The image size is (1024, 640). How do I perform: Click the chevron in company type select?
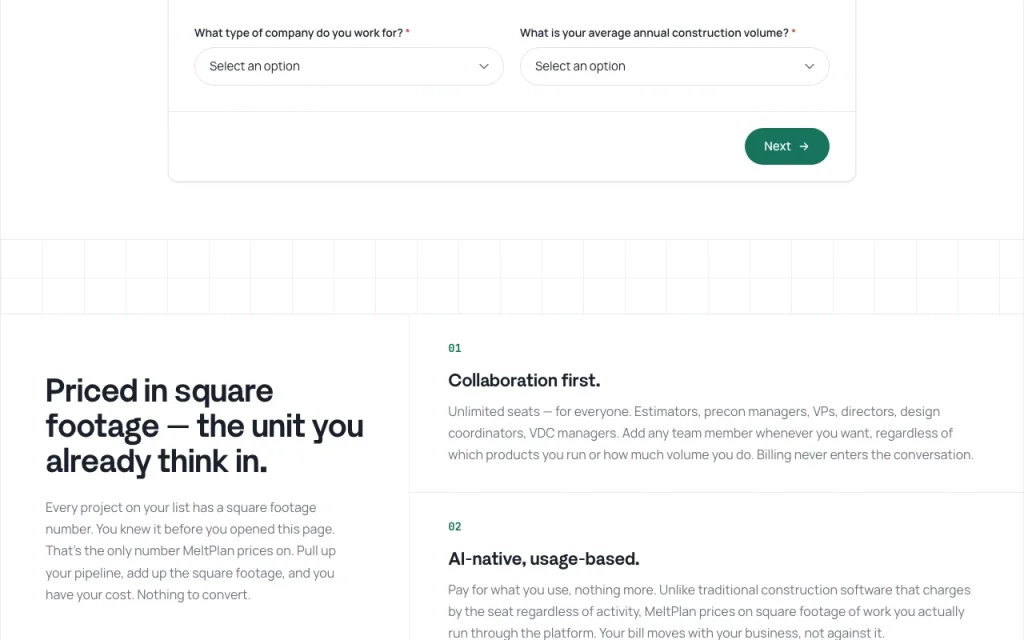pos(484,66)
